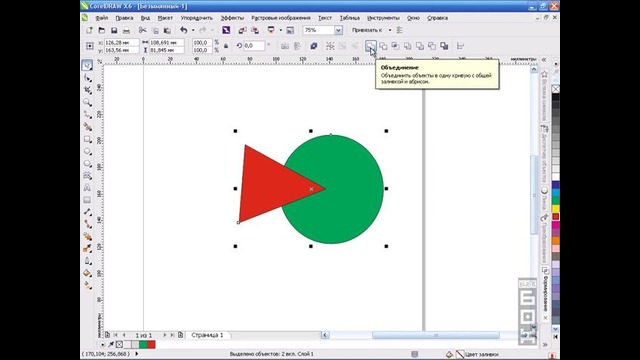Image resolution: width=640 pixels, height=360 pixels.
Task: Click the rotation angle field
Action: pos(254,46)
